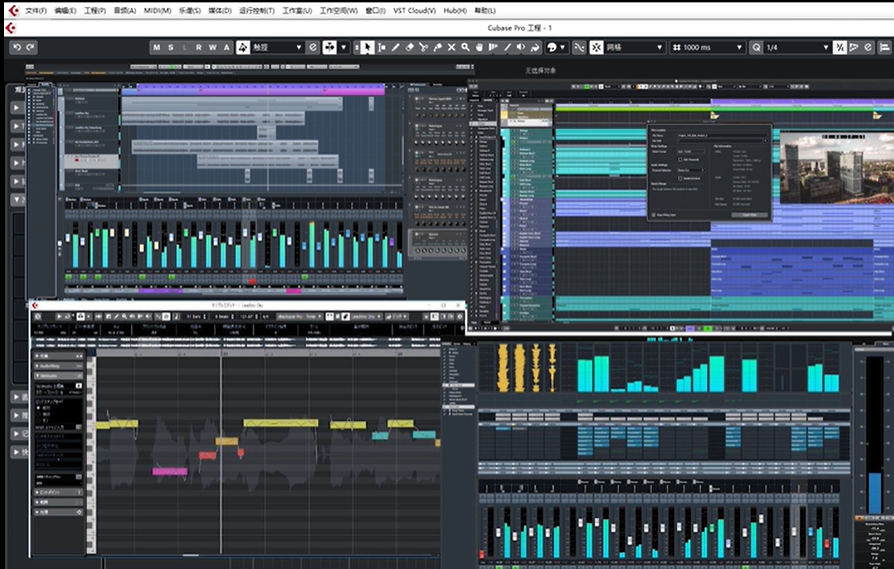The image size is (894, 569).
Task: Click the Q quantize icon
Action: pyautogui.click(x=757, y=47)
